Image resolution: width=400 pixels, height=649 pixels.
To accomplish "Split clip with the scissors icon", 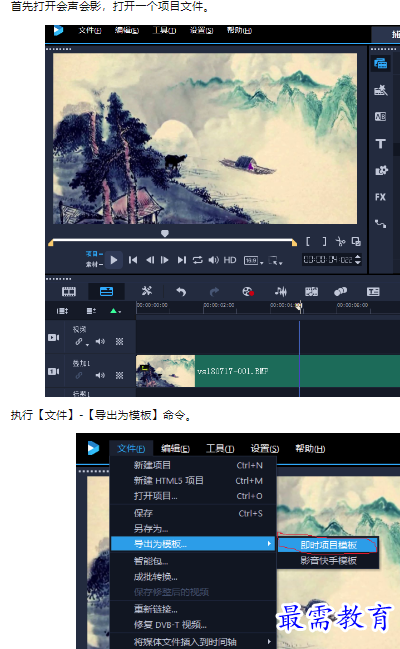I will click(340, 241).
